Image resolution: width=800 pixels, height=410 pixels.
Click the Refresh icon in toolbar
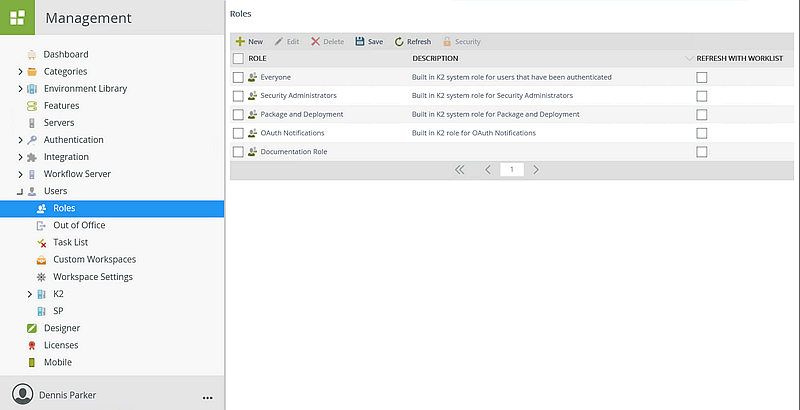tap(399, 42)
